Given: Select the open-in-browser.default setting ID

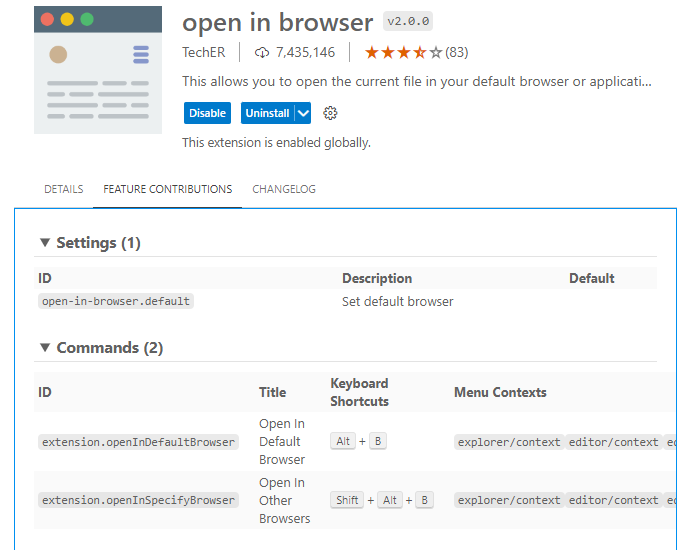Looking at the screenshot, I should (116, 301).
